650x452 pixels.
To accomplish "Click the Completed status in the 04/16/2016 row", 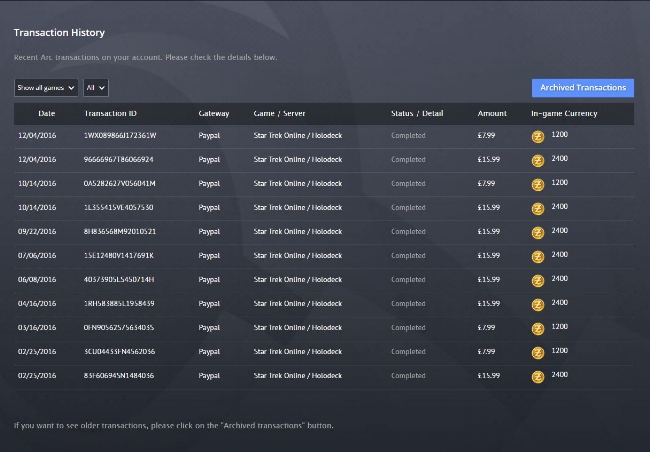I will (408, 304).
